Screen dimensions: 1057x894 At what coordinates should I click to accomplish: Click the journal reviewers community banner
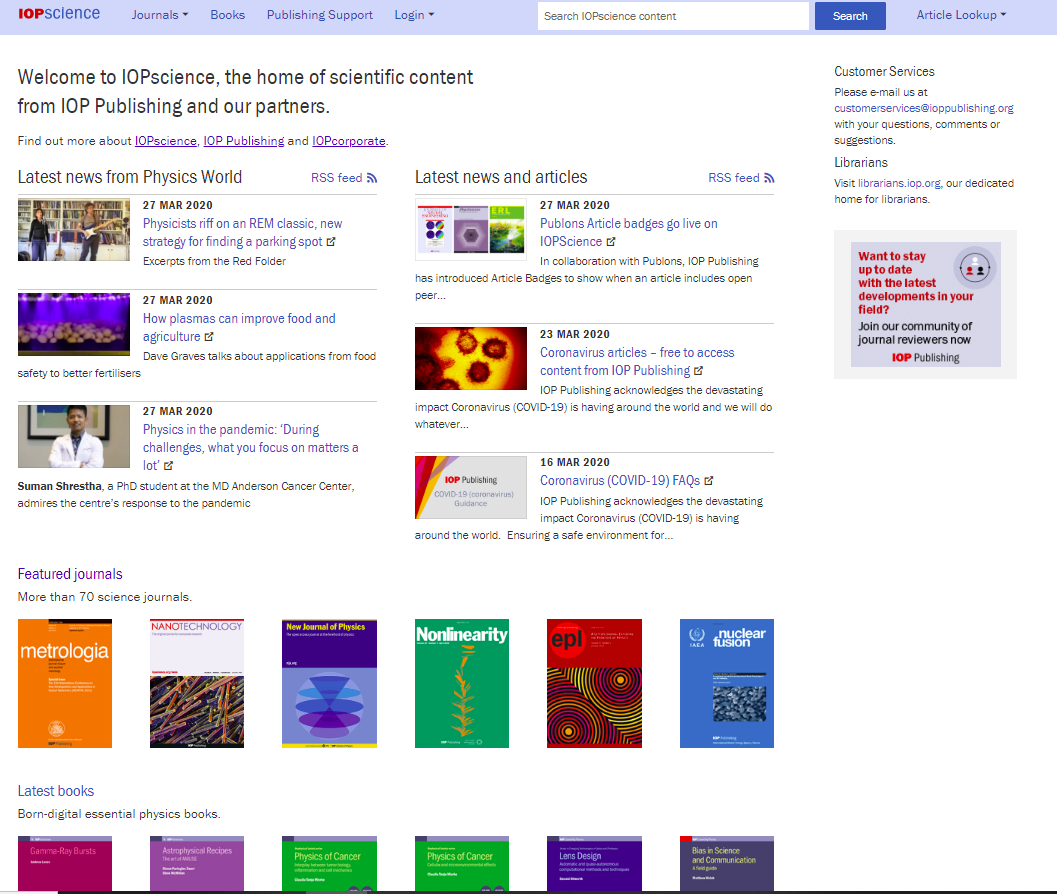925,305
